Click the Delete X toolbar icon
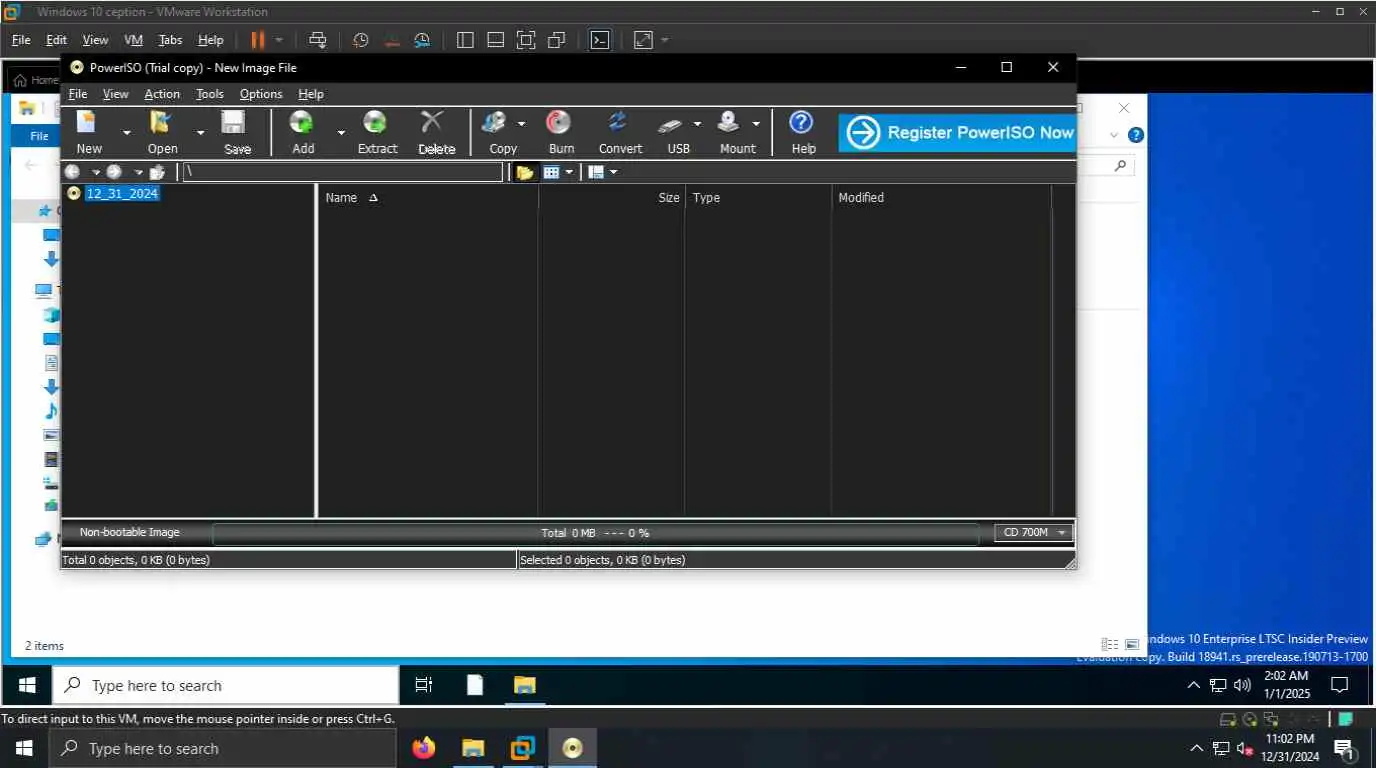Image resolution: width=1376 pixels, height=768 pixels. click(432, 122)
